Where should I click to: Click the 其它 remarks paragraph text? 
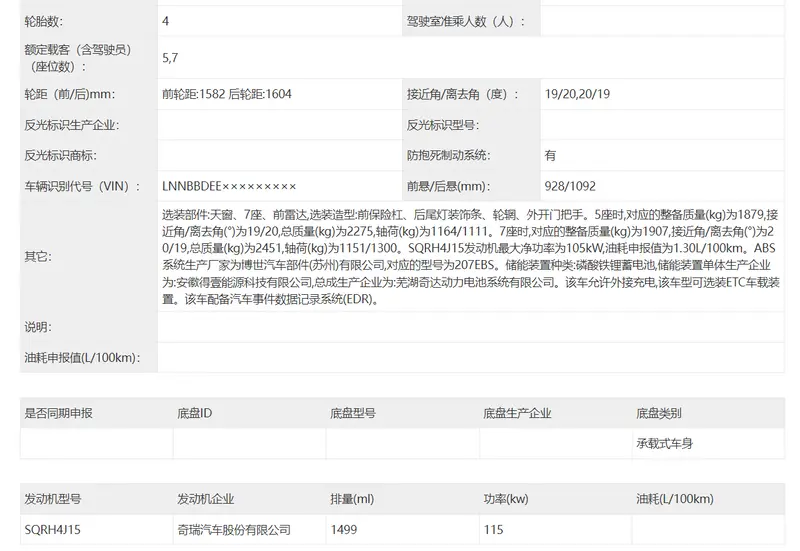pos(470,257)
